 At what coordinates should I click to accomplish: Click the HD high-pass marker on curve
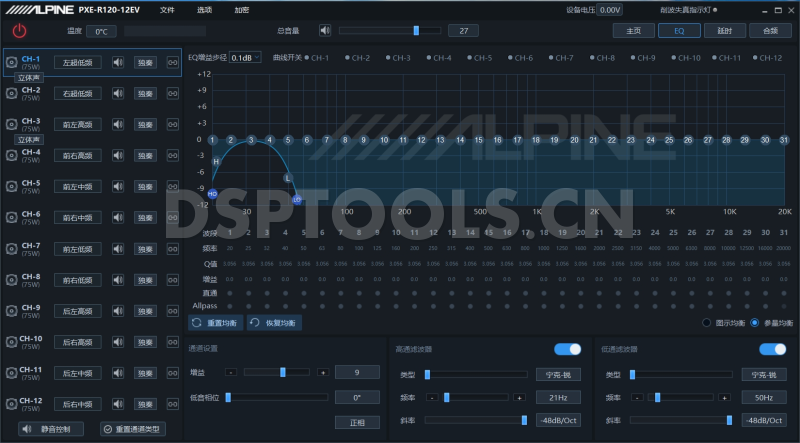(x=213, y=194)
